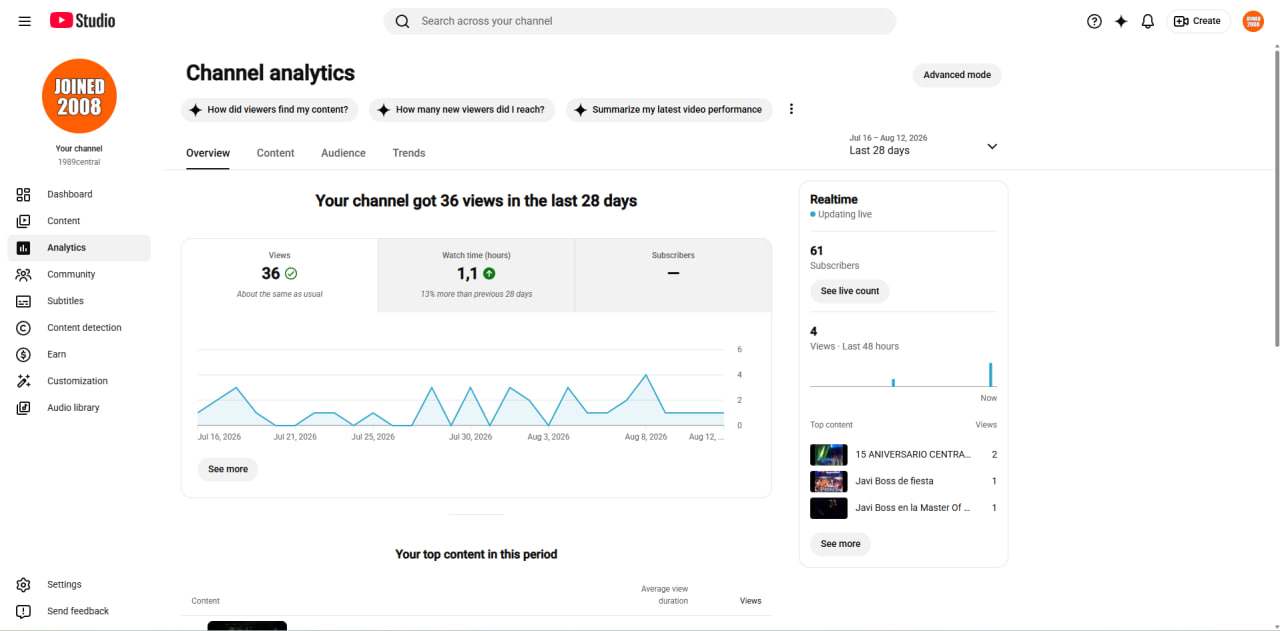The width and height of the screenshot is (1280, 631).
Task: Click See more under the views chart
Action: (228, 469)
